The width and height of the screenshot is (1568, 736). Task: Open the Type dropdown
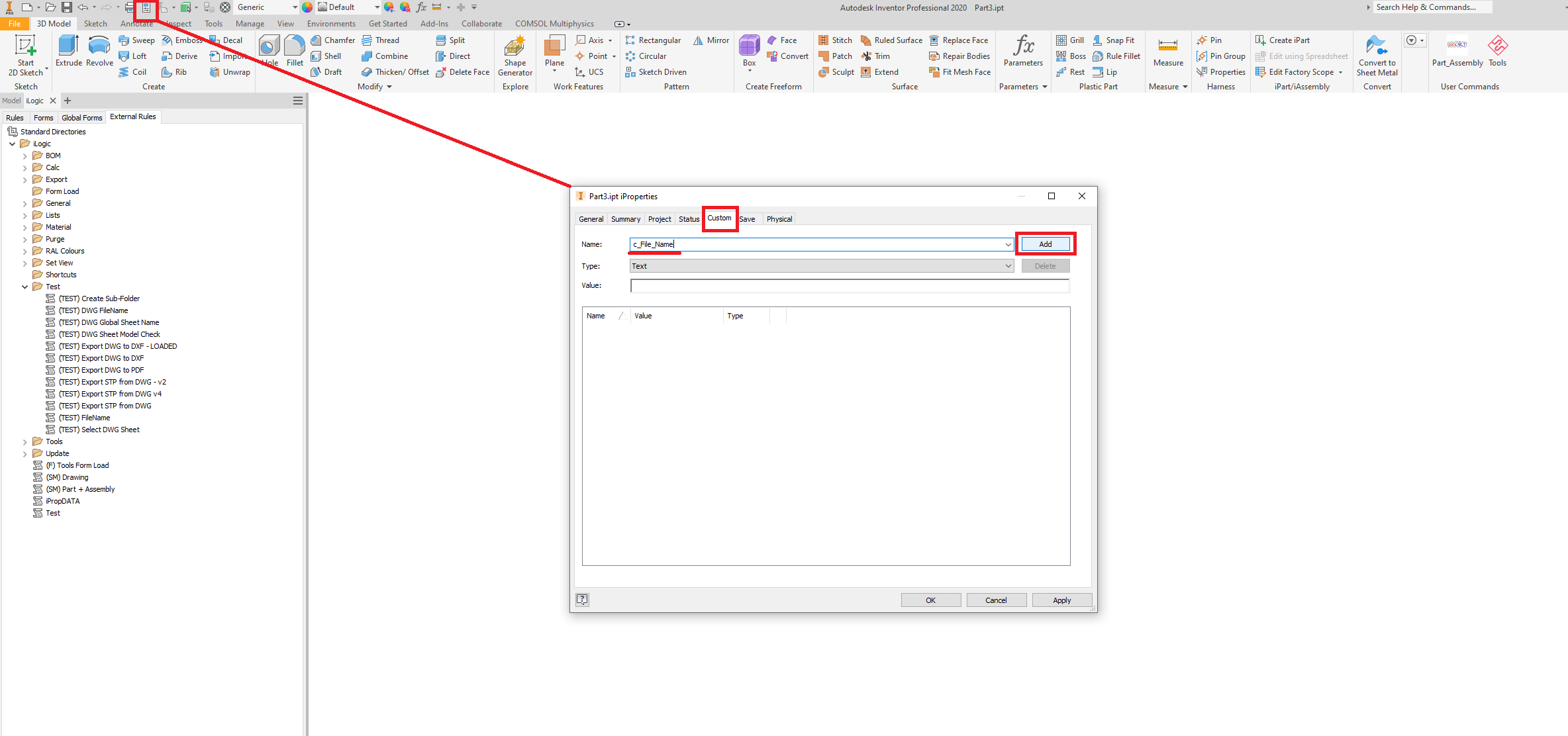(1008, 266)
